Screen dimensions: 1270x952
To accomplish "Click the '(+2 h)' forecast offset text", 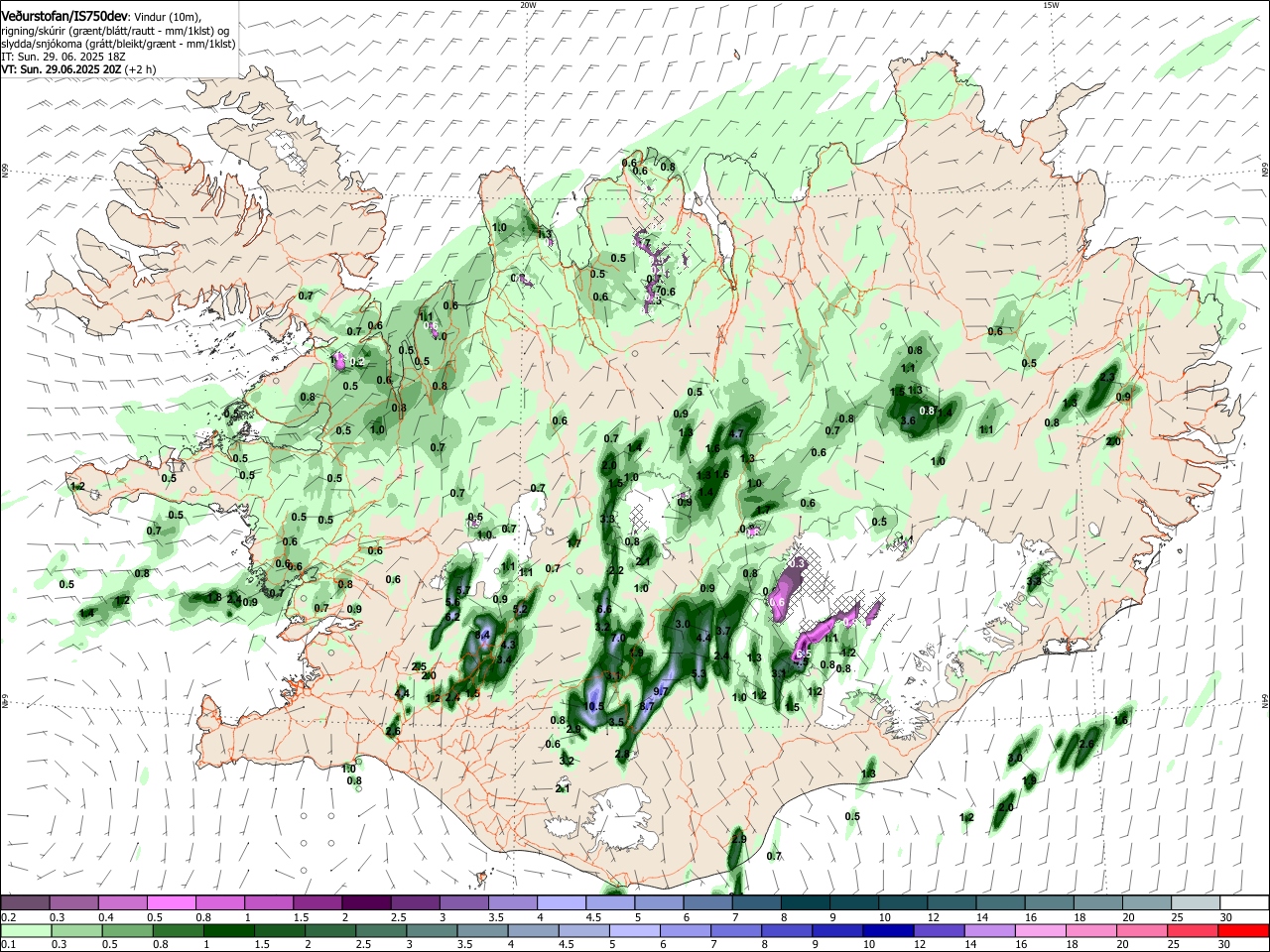I will pos(140,69).
